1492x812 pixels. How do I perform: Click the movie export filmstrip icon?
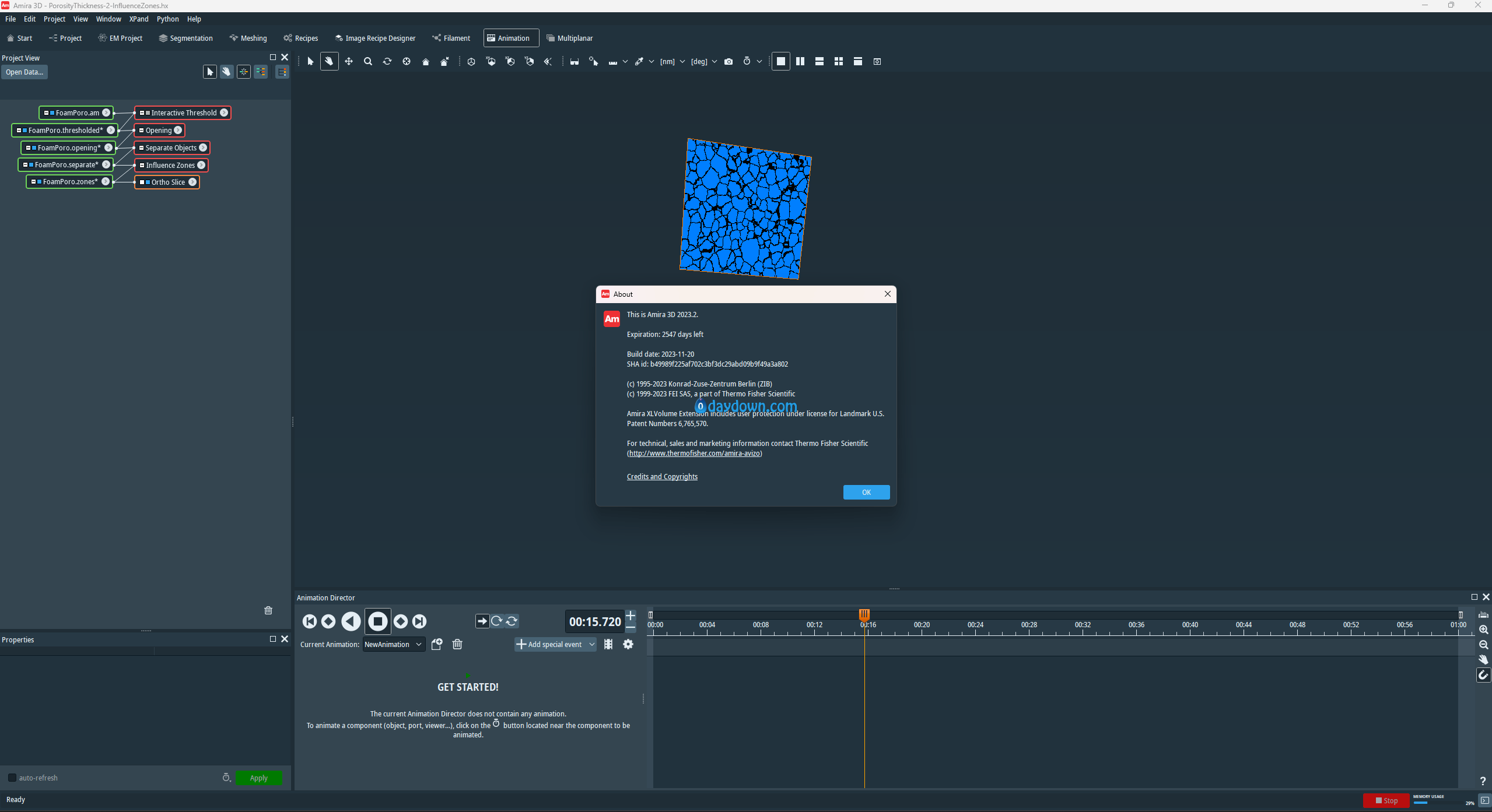608,644
